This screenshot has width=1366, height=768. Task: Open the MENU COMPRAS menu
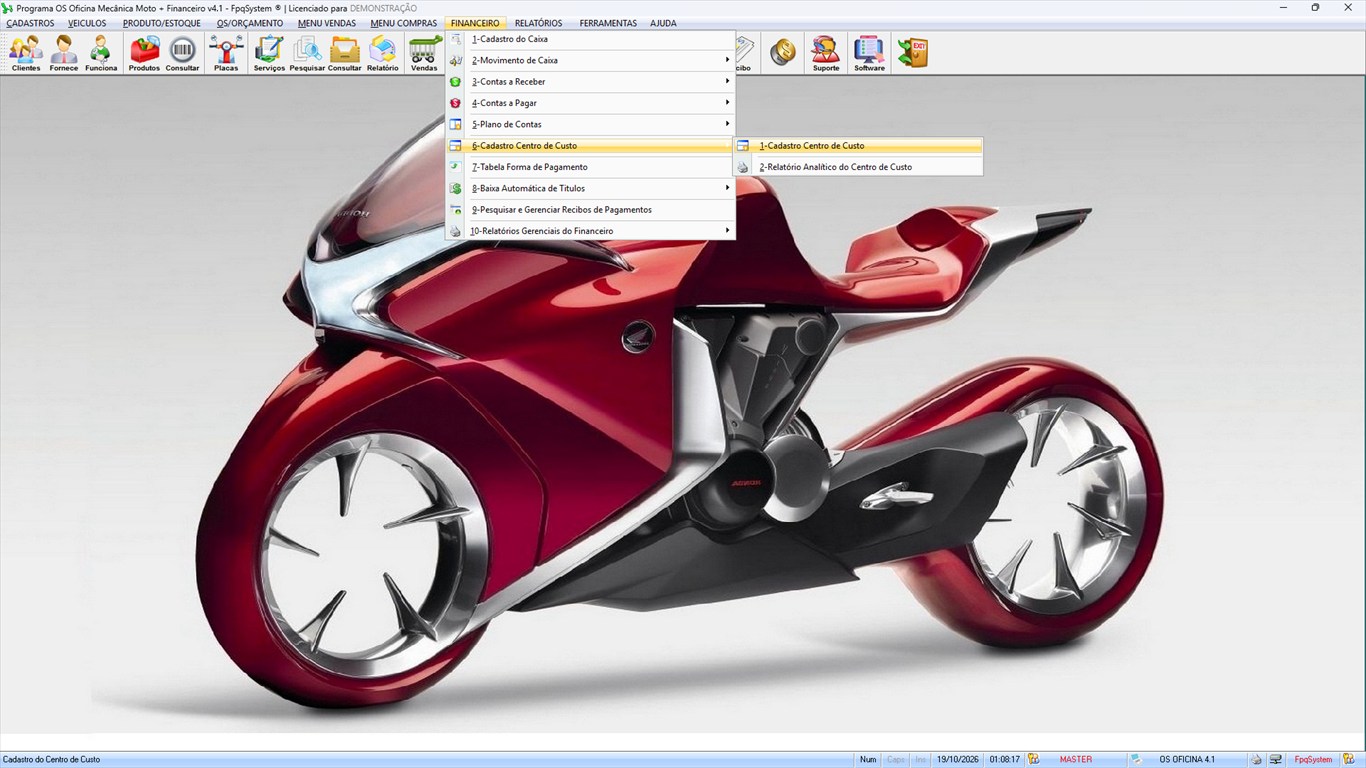tap(403, 23)
